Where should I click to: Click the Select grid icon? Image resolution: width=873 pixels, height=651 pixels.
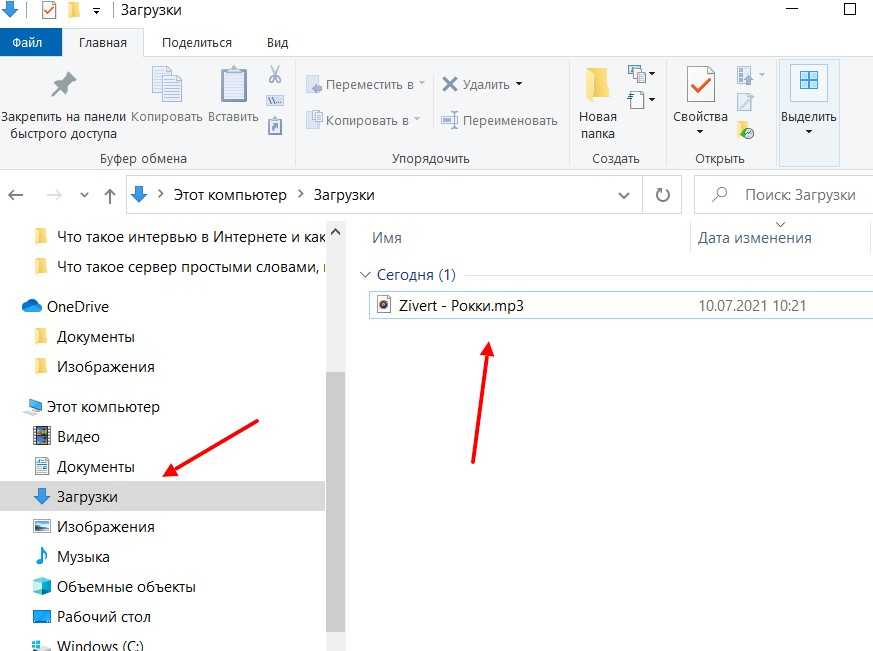808,81
